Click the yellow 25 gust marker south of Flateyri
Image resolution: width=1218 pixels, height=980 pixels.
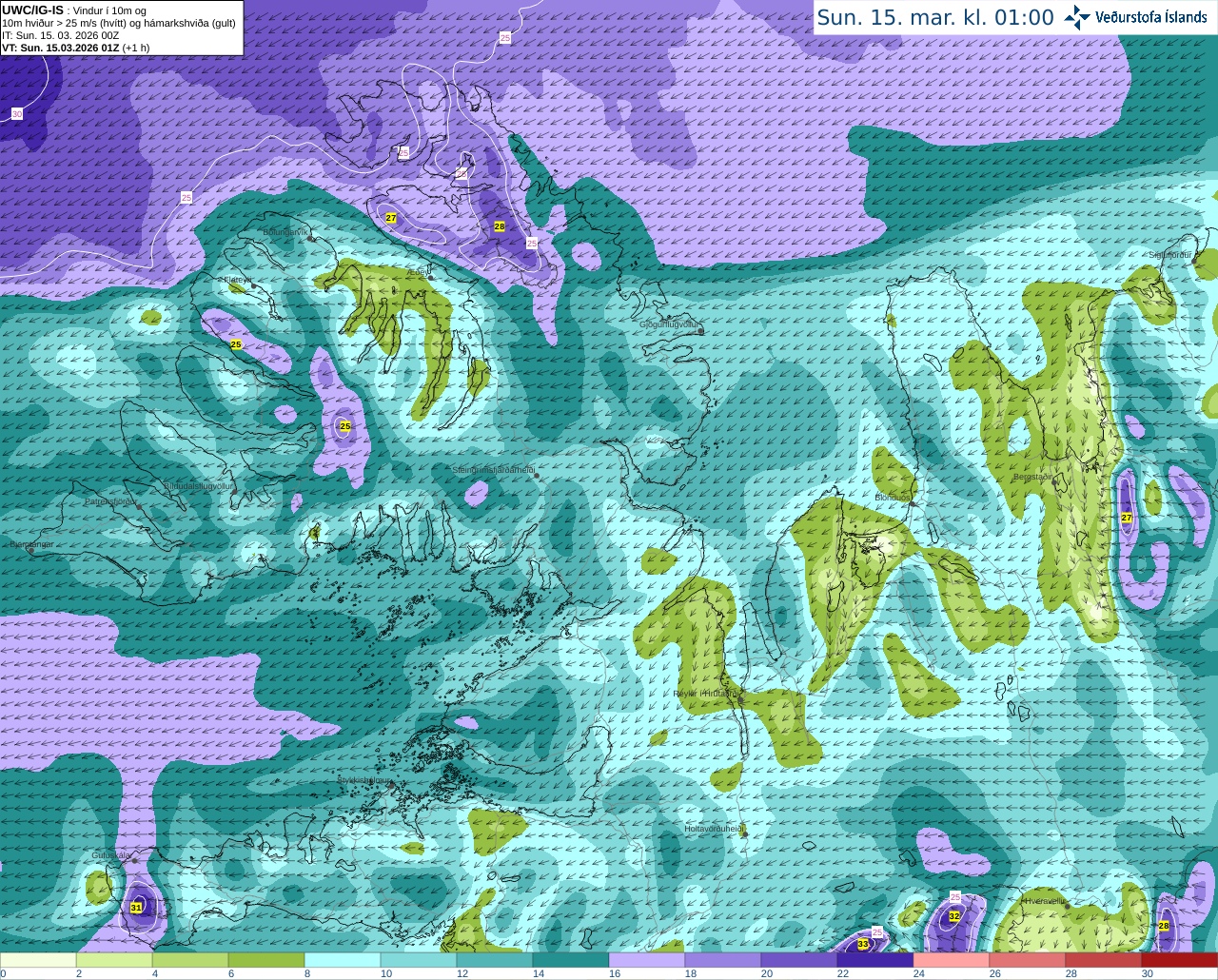coord(236,343)
